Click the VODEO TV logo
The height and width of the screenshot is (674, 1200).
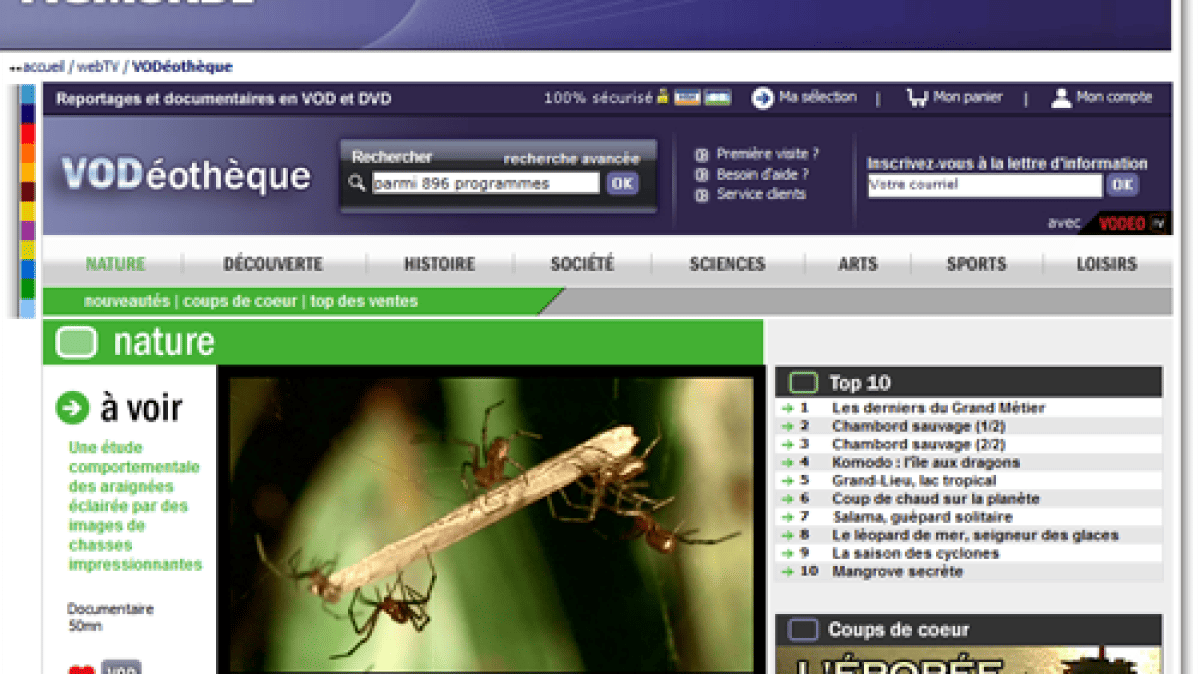coord(1133,223)
